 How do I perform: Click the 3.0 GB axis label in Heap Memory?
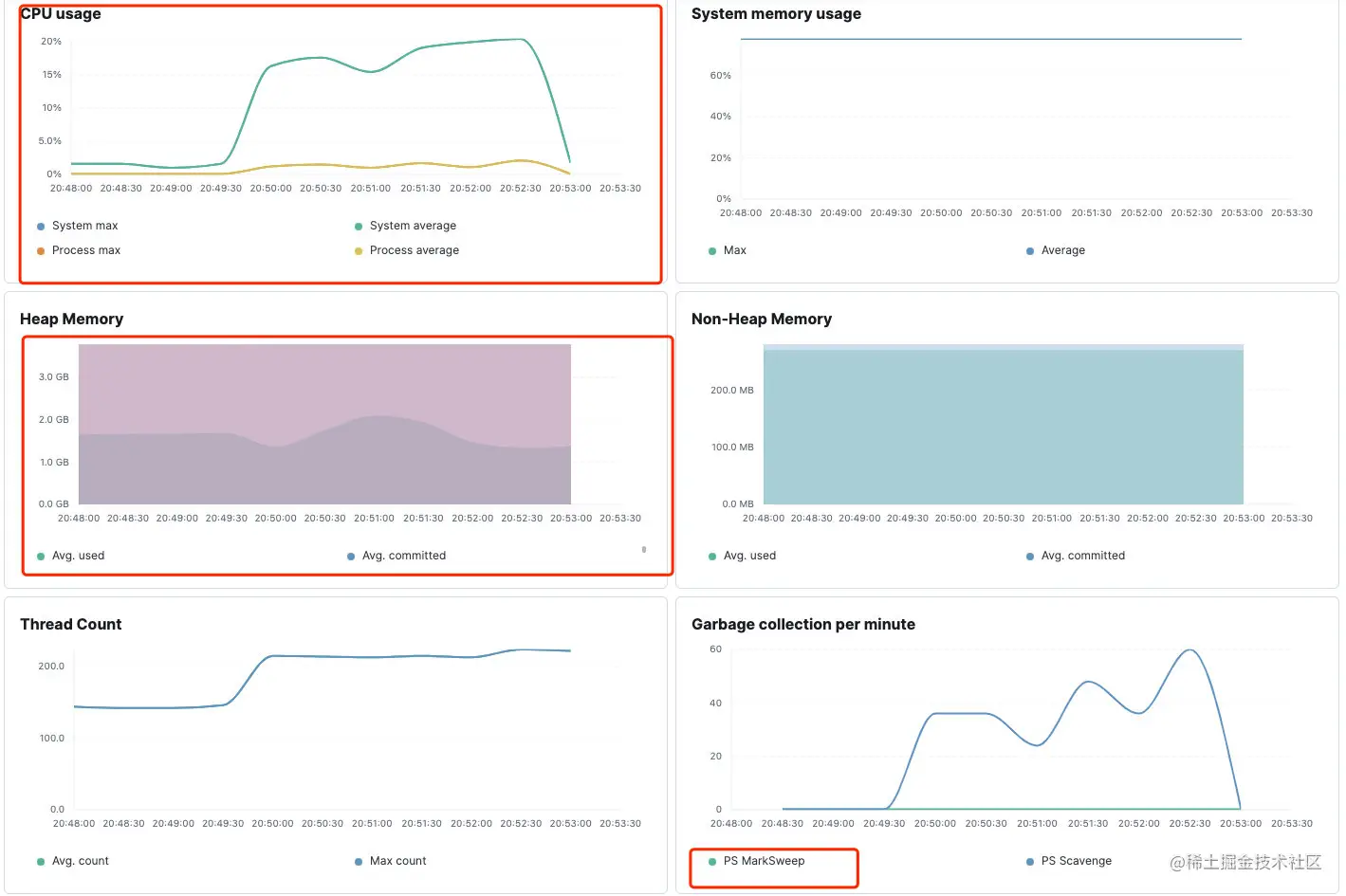54,377
